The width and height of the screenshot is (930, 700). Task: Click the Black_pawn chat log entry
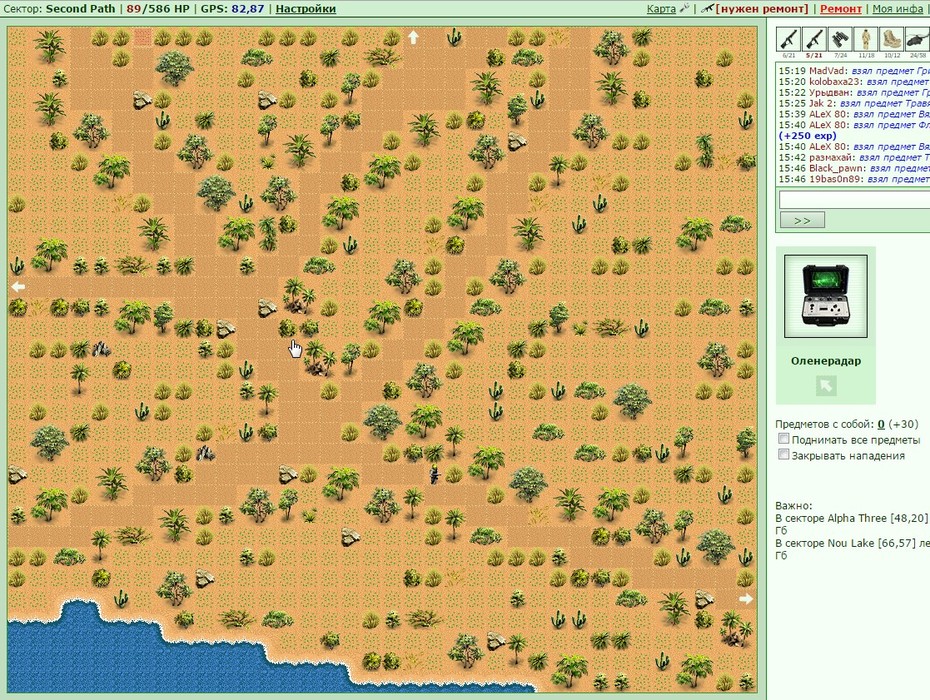[x=854, y=168]
